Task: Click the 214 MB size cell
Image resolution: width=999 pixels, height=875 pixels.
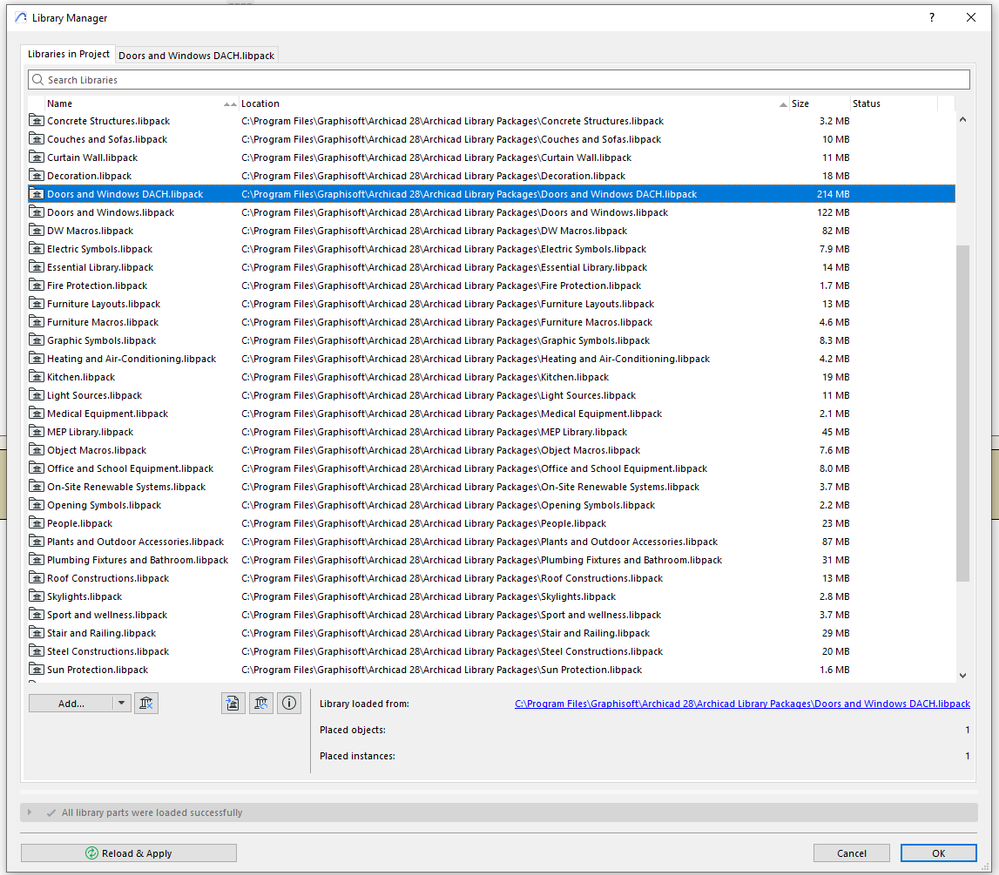Action: [833, 194]
